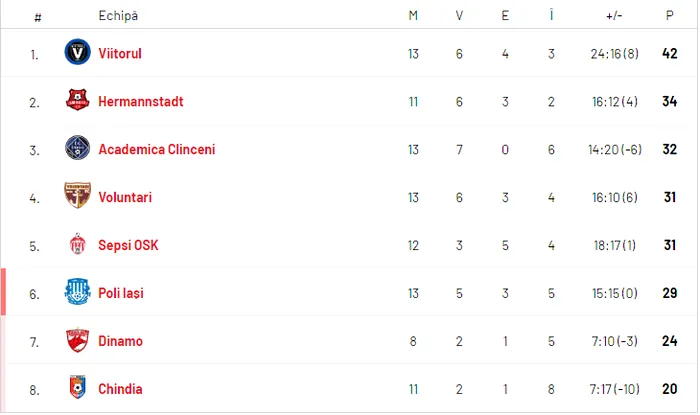Screen dimensions: 700x415
Task: Click the Dinamo team logo
Action: pos(78,341)
